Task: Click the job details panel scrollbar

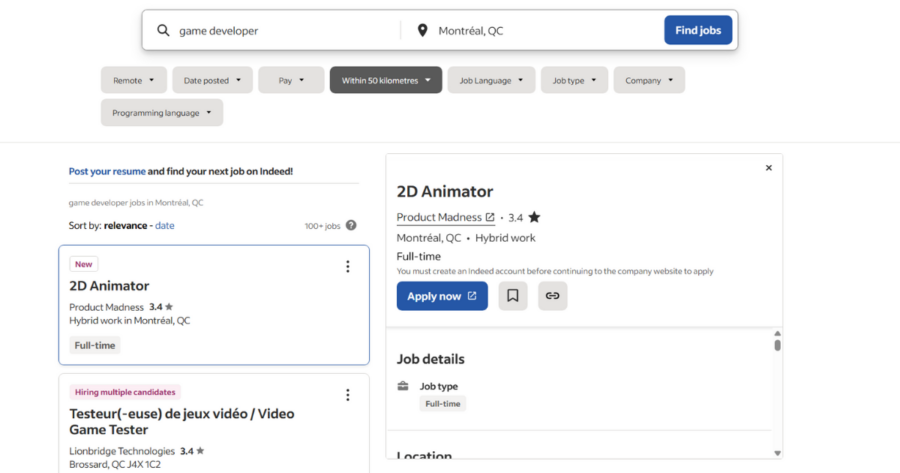Action: pos(777,345)
